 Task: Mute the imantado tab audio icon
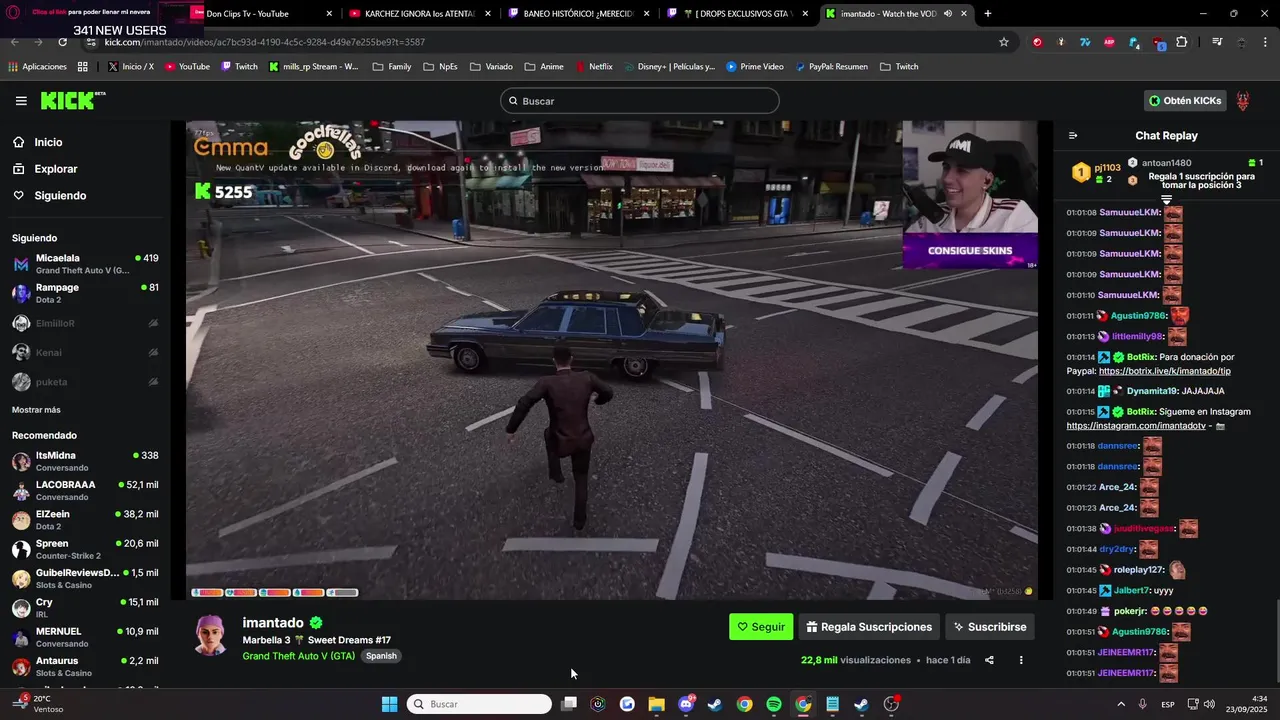pyautogui.click(x=947, y=14)
